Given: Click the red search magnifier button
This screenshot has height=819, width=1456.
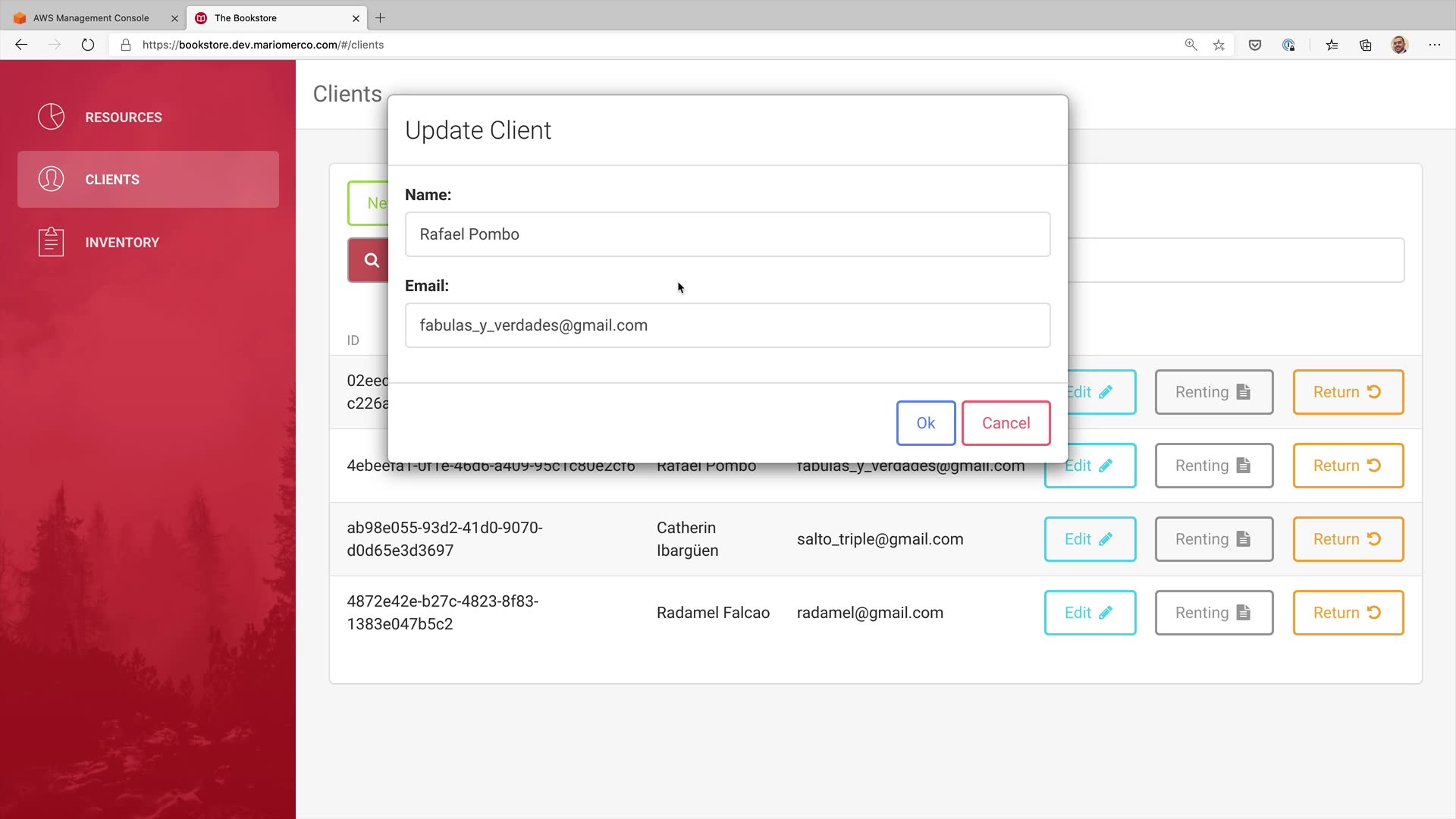Looking at the screenshot, I should tap(370, 260).
